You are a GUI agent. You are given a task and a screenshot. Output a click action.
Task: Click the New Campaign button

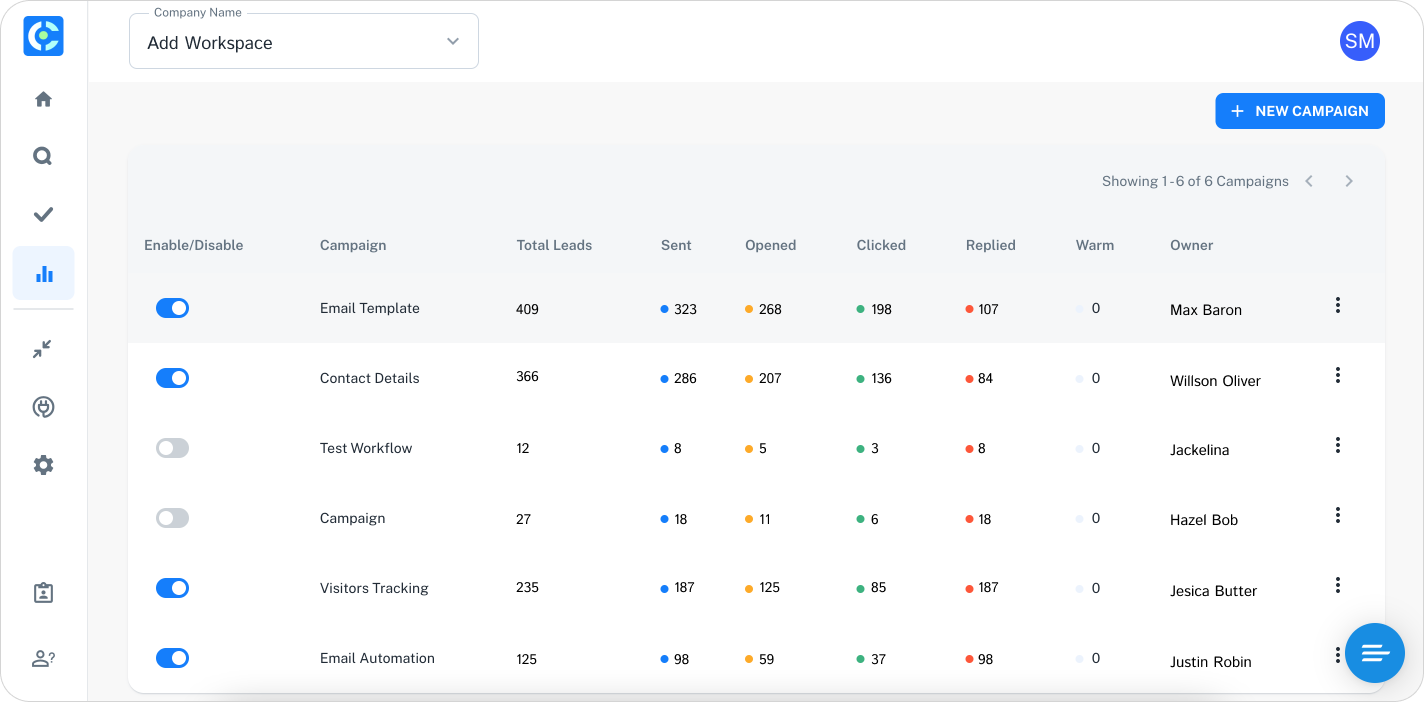(x=1299, y=111)
